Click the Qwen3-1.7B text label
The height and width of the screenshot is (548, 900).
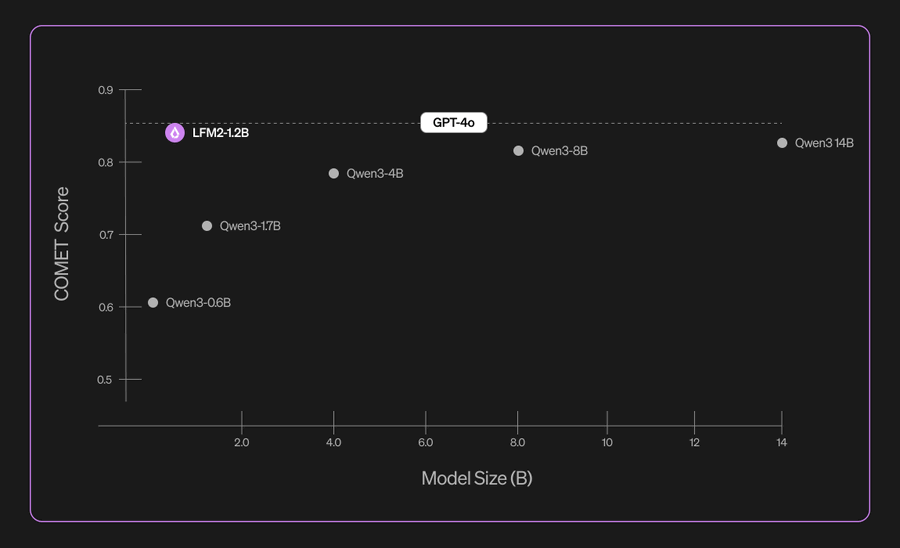(x=250, y=226)
